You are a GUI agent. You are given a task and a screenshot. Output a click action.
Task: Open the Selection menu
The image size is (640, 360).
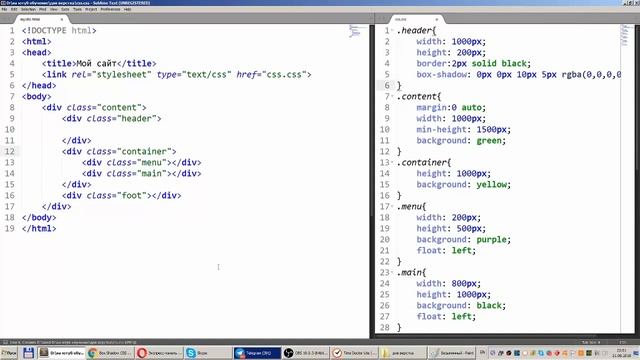(x=28, y=9)
